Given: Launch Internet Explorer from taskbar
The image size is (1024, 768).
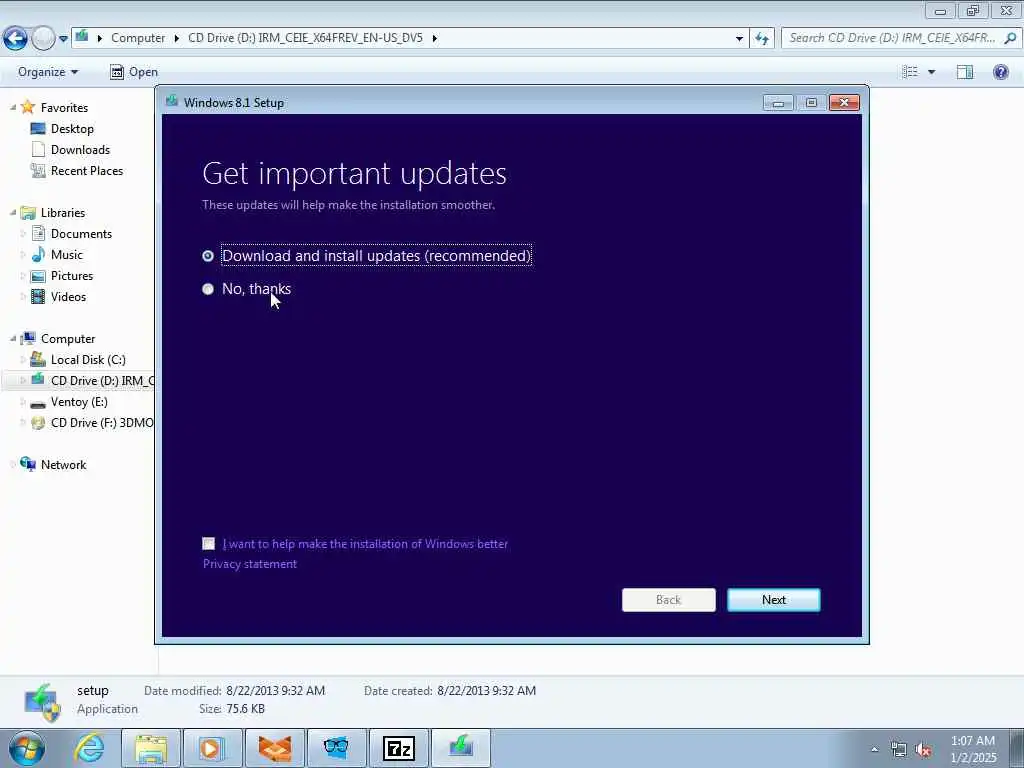Looking at the screenshot, I should (89, 748).
